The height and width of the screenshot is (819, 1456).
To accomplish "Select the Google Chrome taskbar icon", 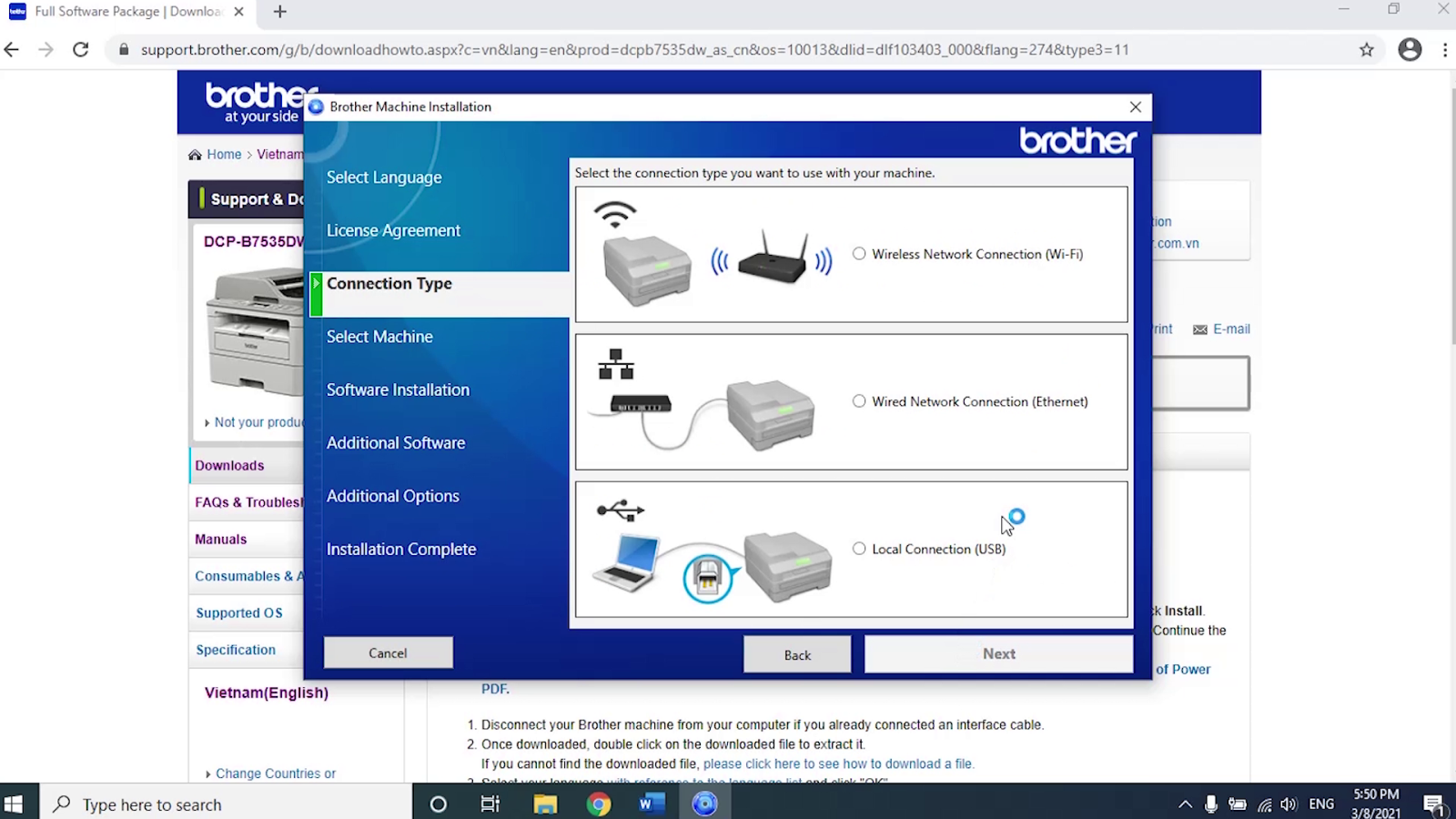I will [599, 804].
